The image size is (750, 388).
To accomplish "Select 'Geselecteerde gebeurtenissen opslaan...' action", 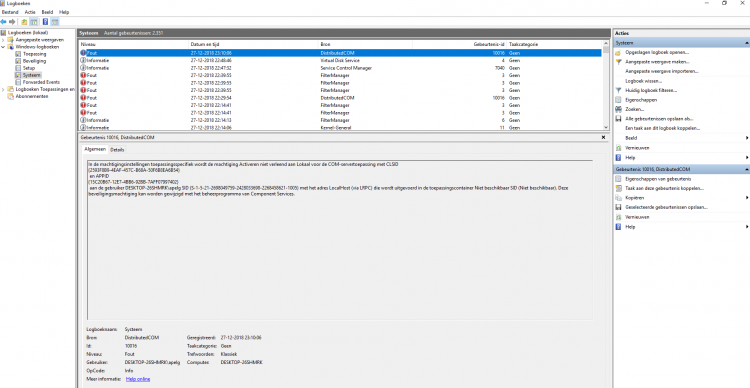I will (x=666, y=208).
